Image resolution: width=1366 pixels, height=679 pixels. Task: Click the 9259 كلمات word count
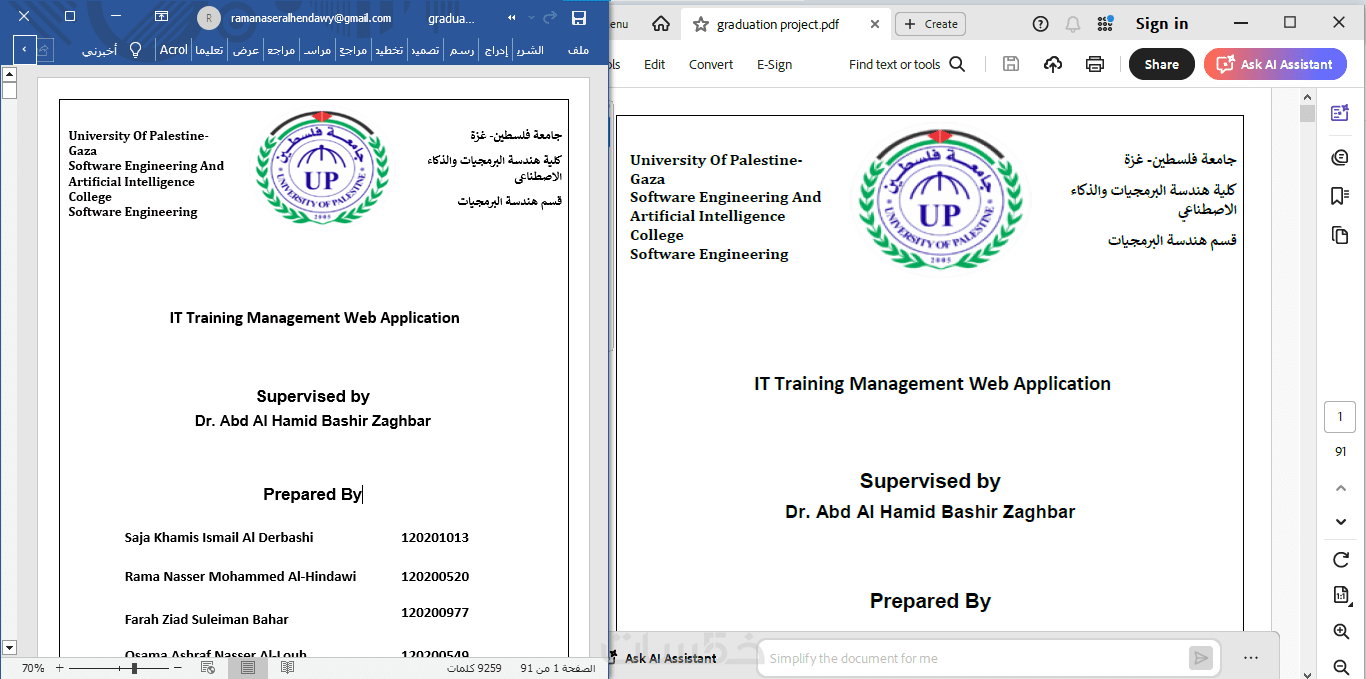point(474,668)
